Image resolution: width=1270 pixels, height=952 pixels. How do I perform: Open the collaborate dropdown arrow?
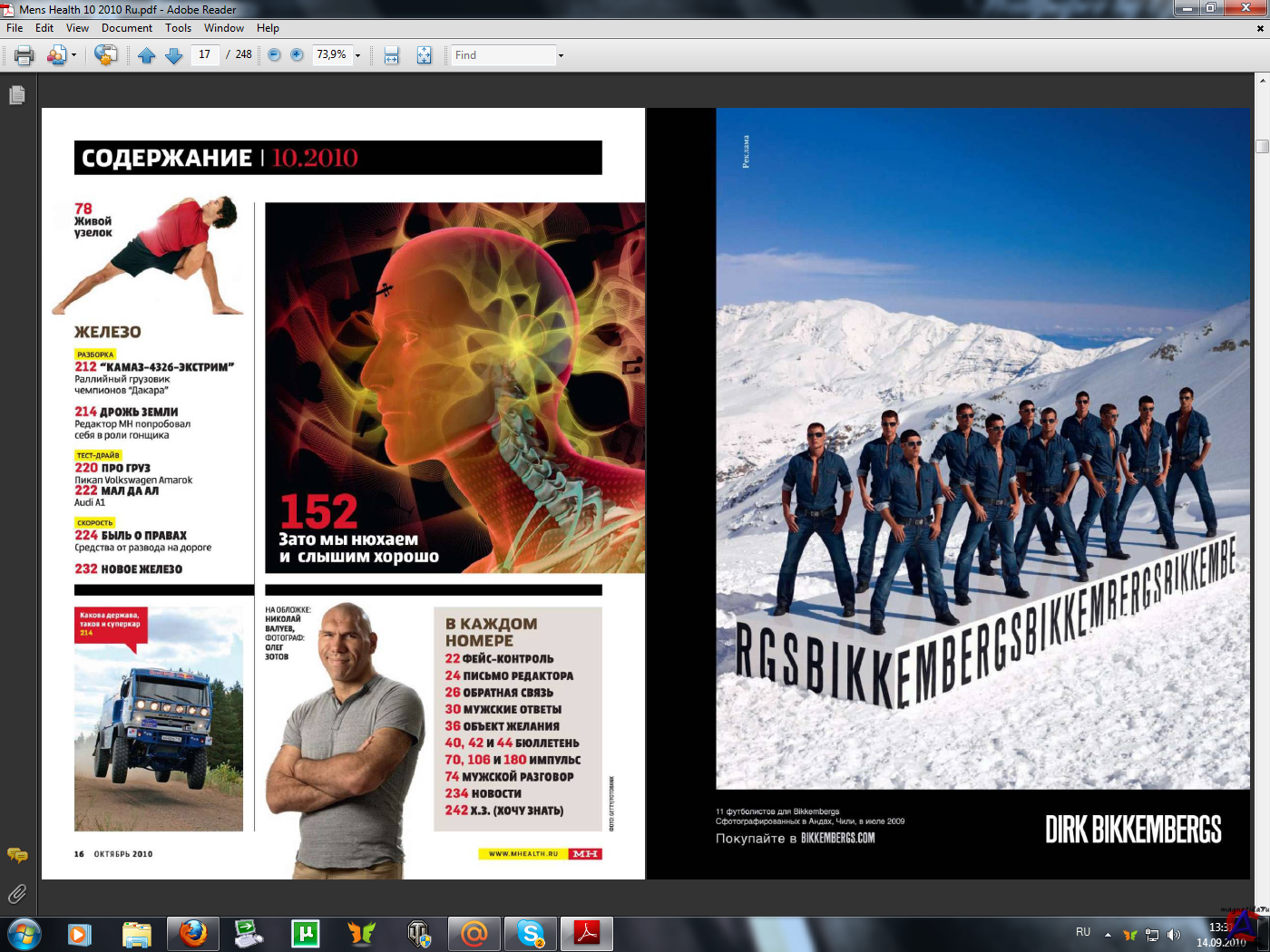tap(73, 55)
